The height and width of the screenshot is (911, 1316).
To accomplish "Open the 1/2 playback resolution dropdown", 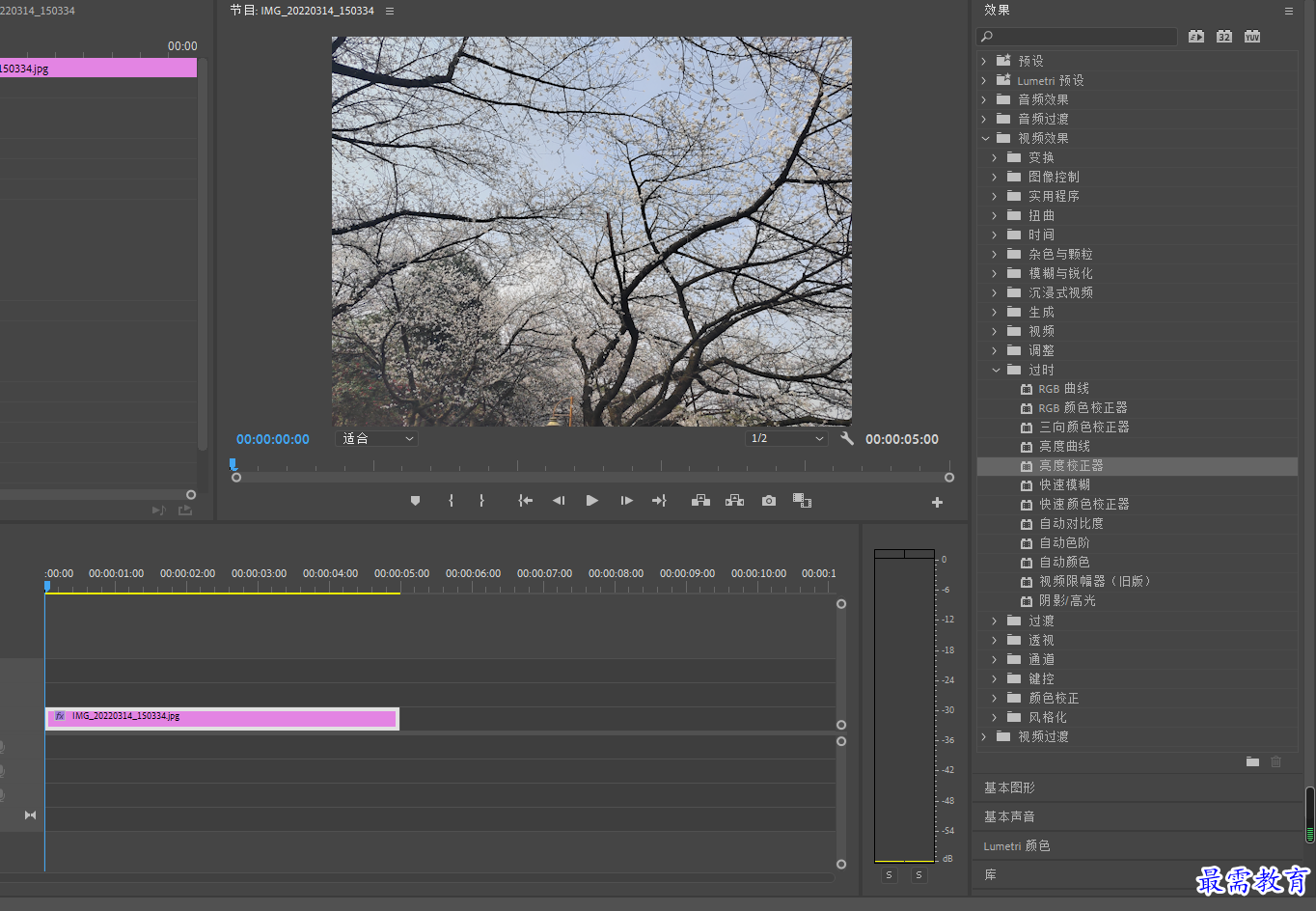I will [787, 438].
